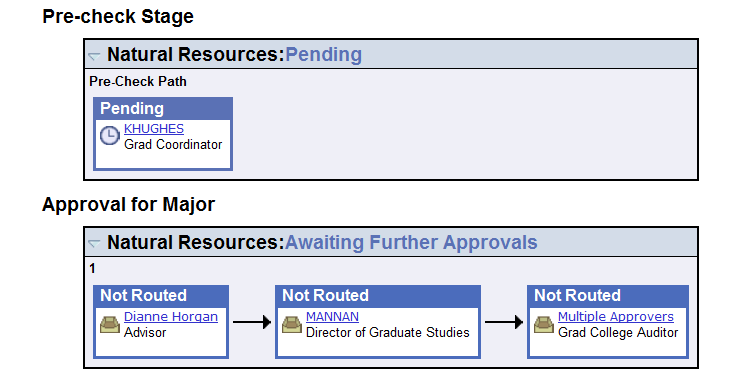Click the Awaiting Further Approvals status text
Viewport: 745px width, 390px height.
click(x=411, y=242)
